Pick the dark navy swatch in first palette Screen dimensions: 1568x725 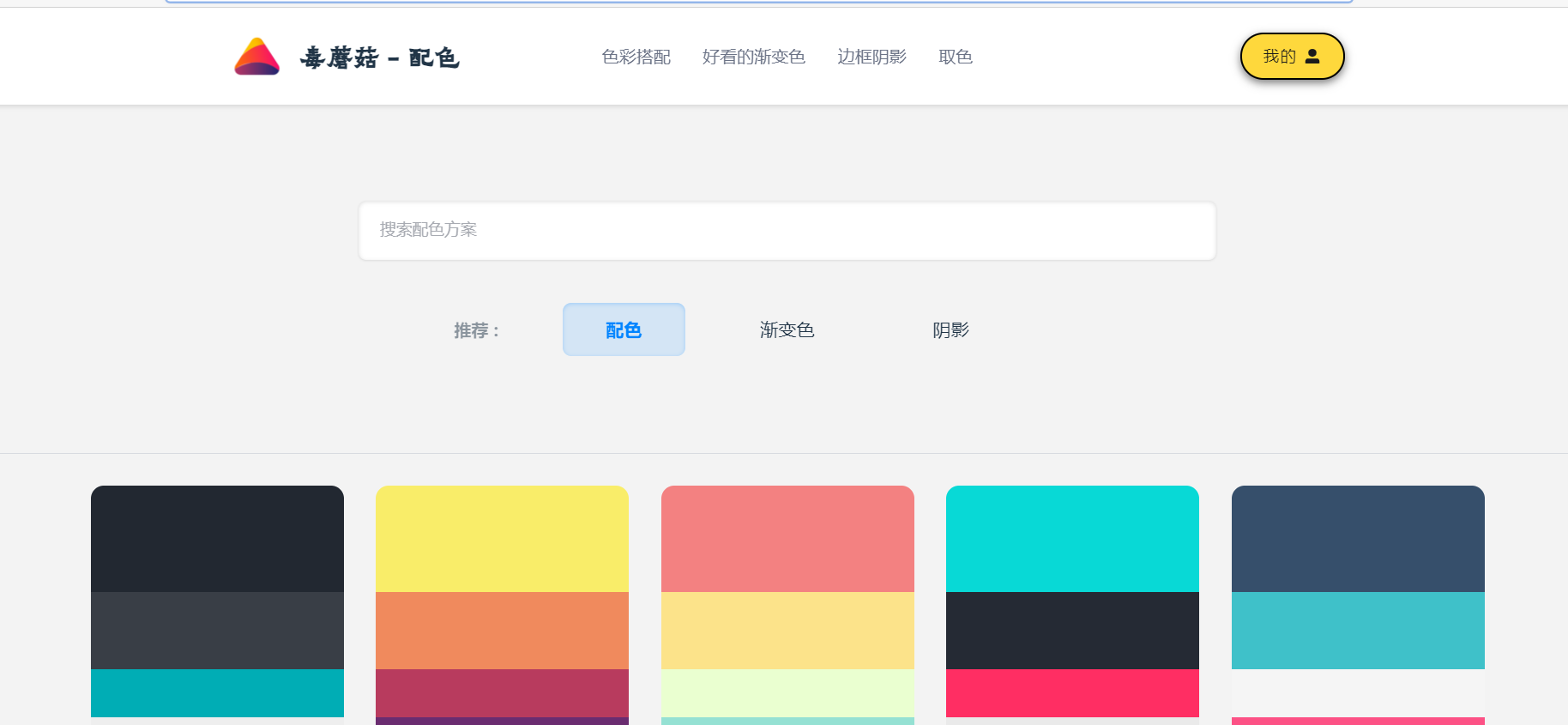[217, 539]
